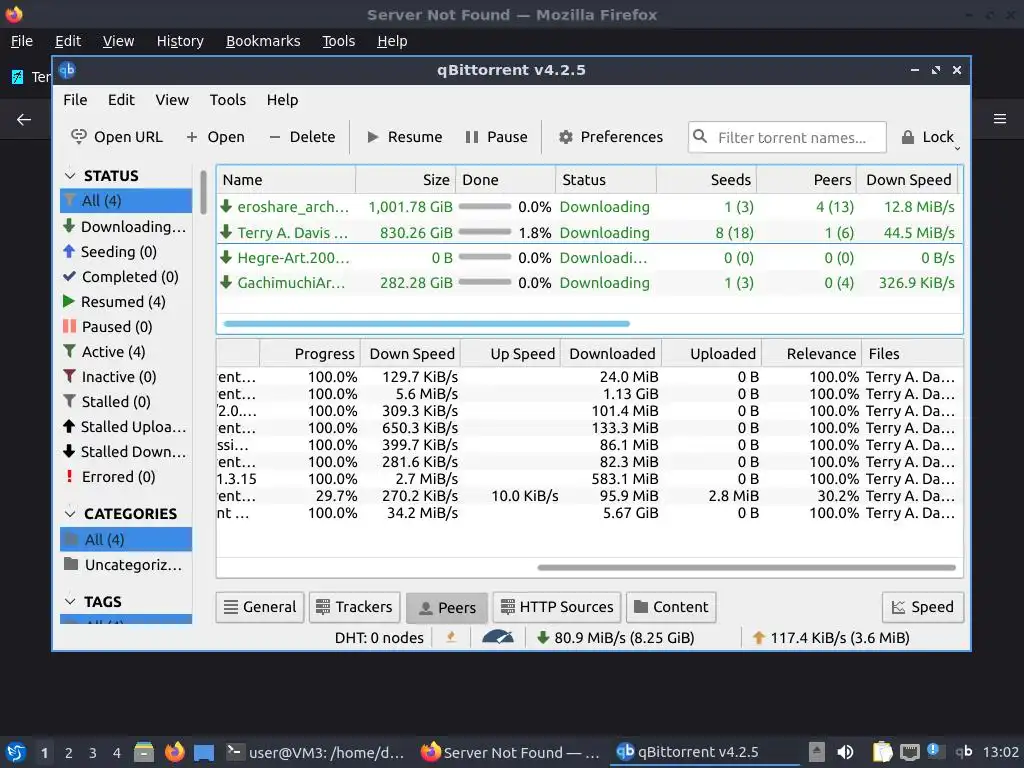Sort peers by Up Speed column header
The height and width of the screenshot is (768, 1024).
pos(510,354)
